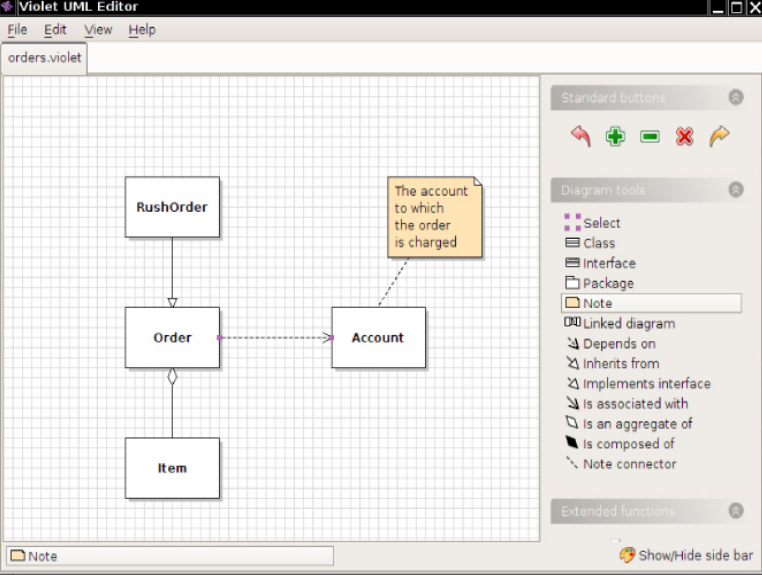
Task: Collapse the Standard buttons panel
Action: tap(736, 98)
